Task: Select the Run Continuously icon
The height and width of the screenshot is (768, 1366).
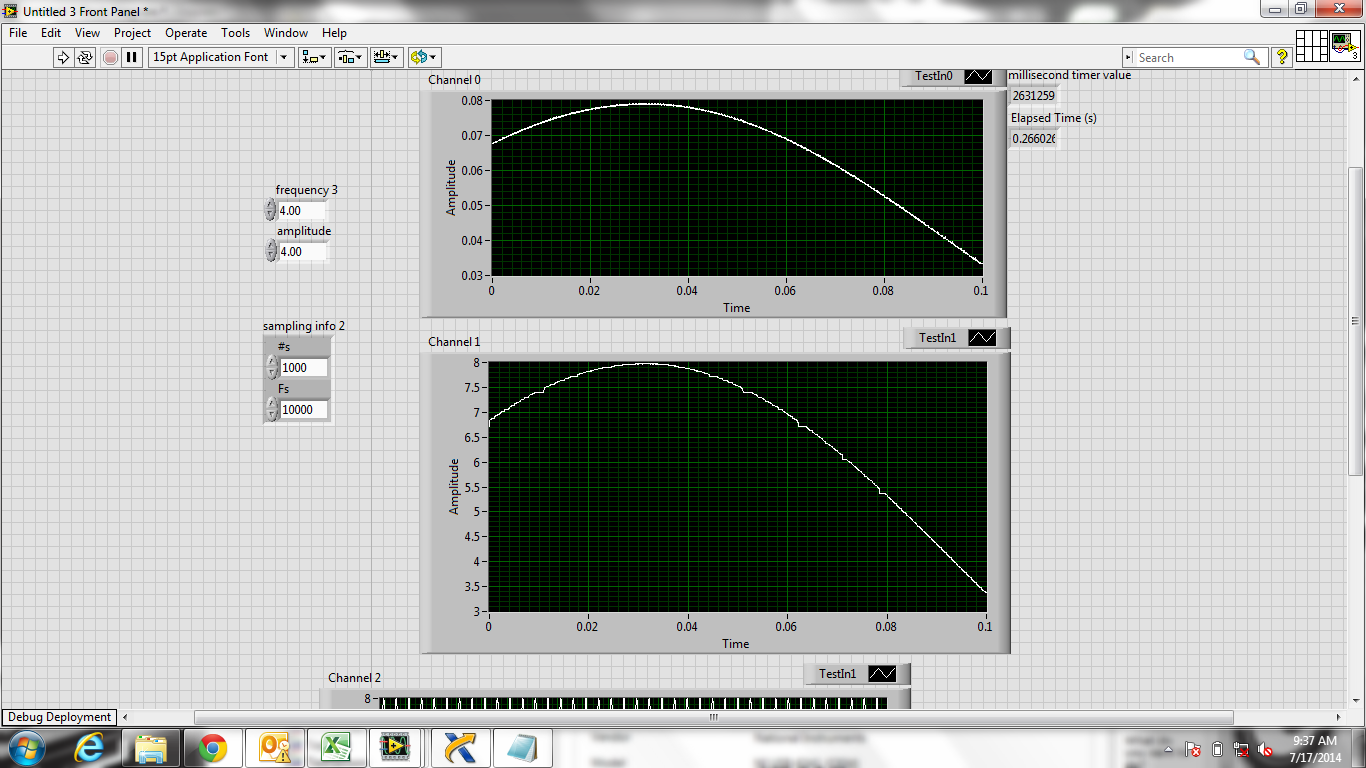Action: pos(85,57)
